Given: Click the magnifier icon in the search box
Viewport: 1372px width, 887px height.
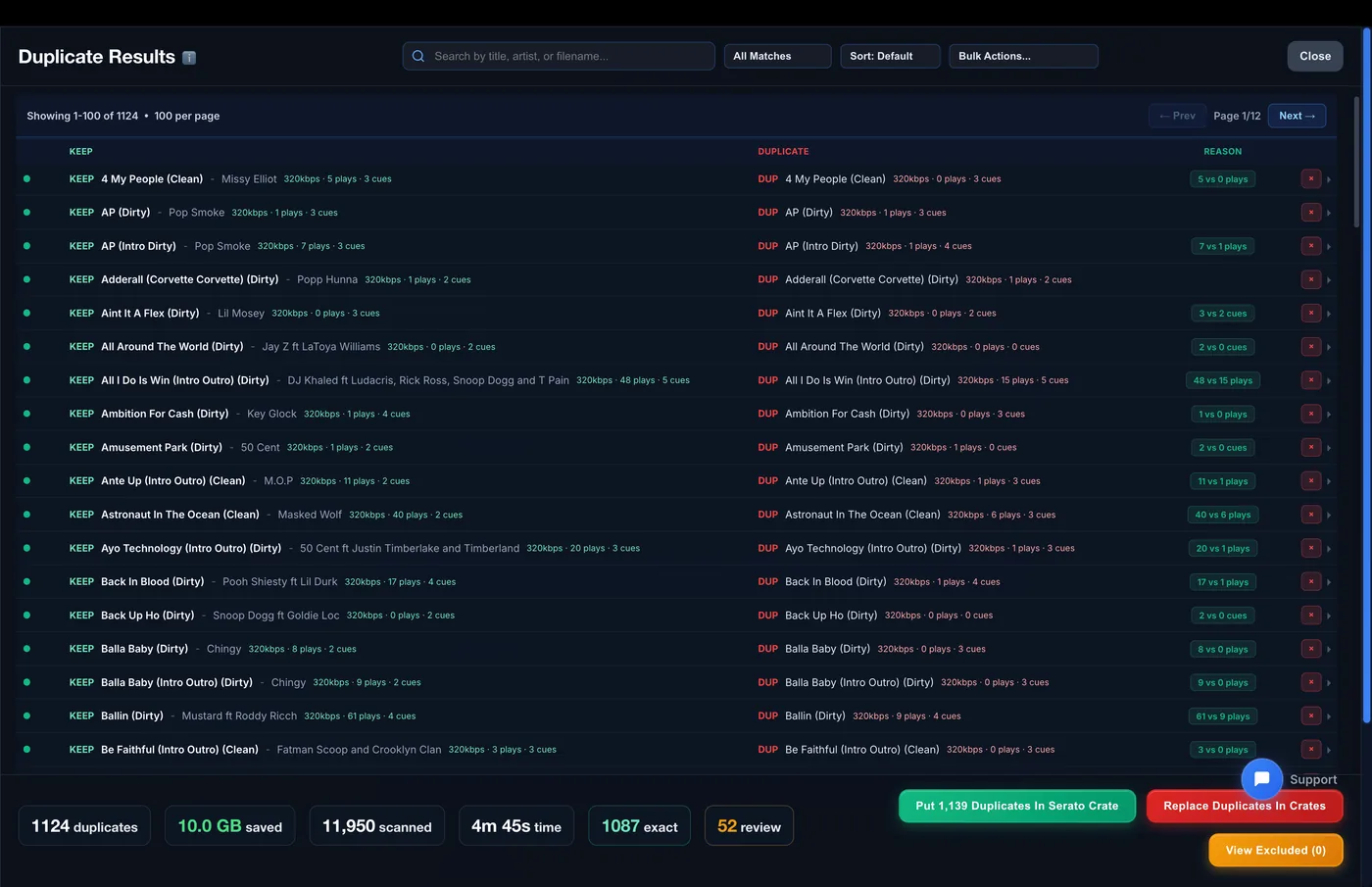Looking at the screenshot, I should pos(418,56).
